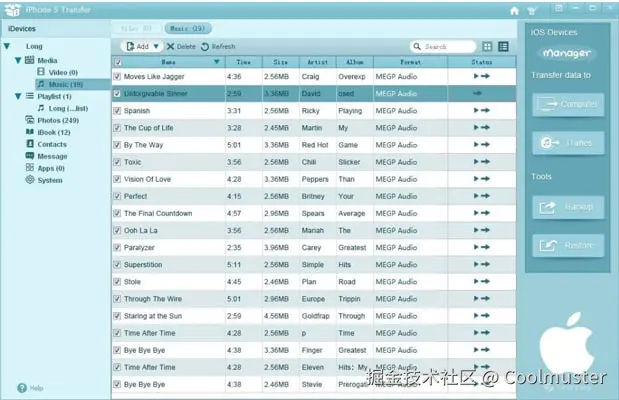Play Toxic status icon
Viewport: 619px width, 400px height.
476,162
